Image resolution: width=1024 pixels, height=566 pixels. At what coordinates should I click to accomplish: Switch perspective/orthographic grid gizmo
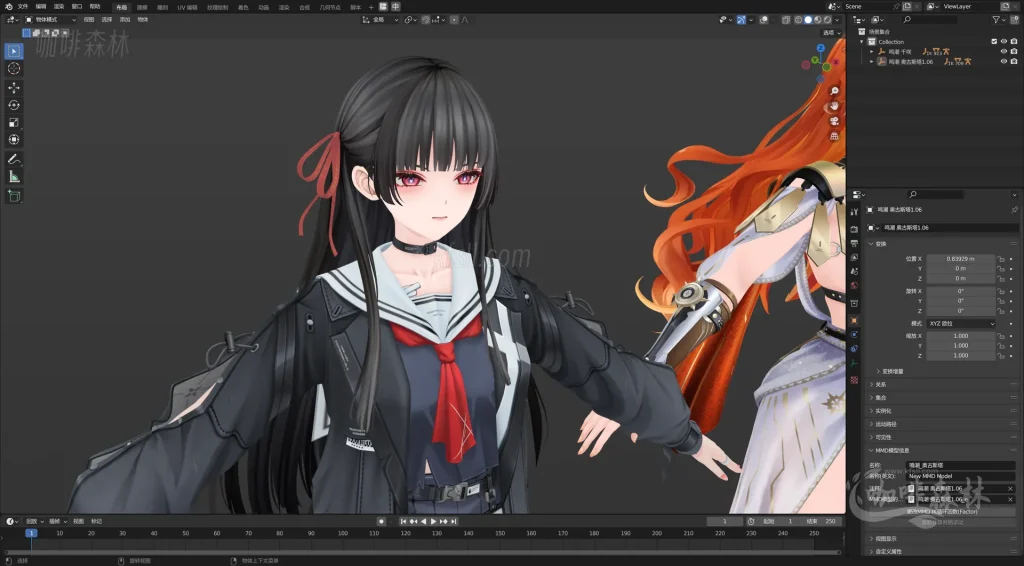pyautogui.click(x=834, y=136)
